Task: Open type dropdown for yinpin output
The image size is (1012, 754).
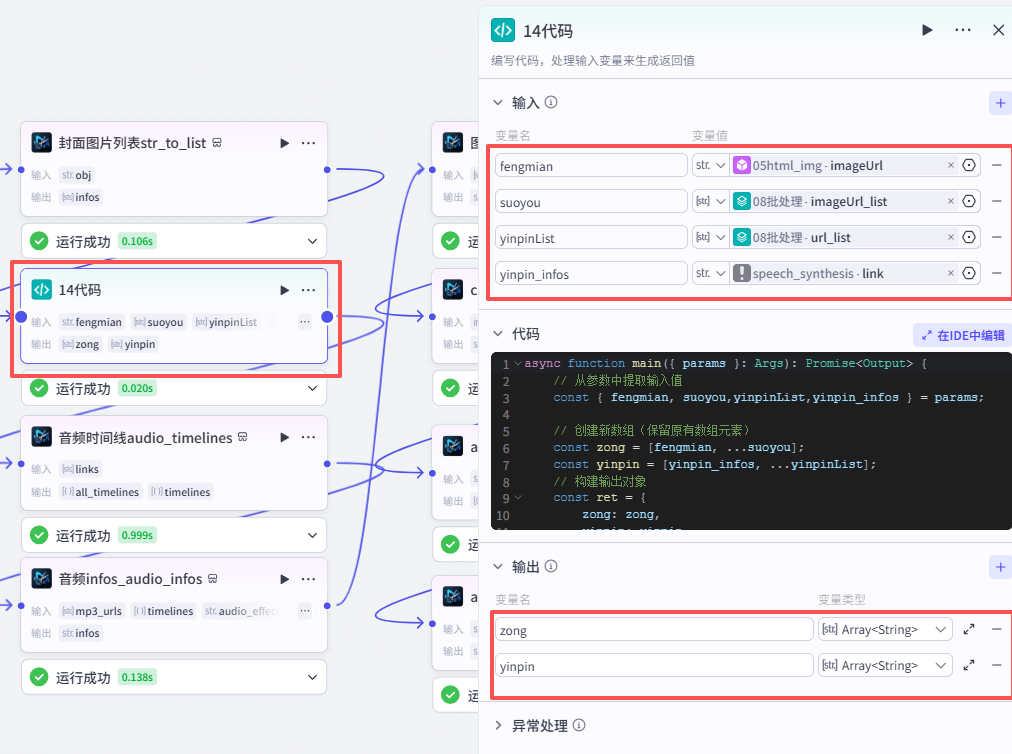Action: coord(885,666)
